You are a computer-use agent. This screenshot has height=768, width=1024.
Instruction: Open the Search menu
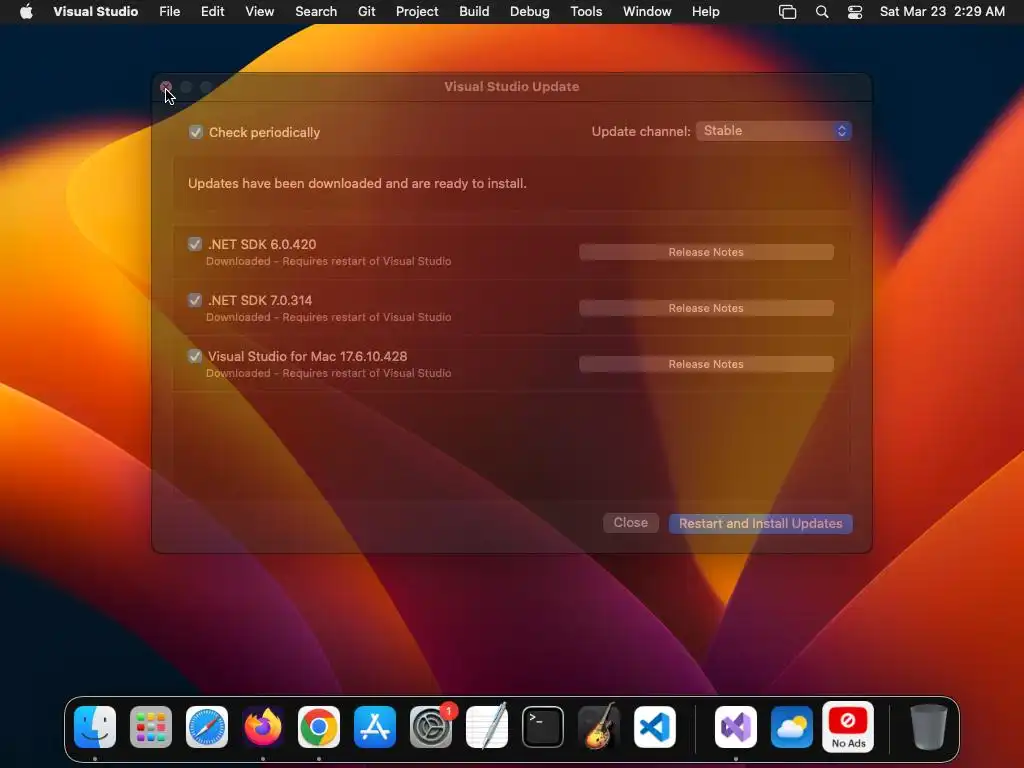[316, 12]
